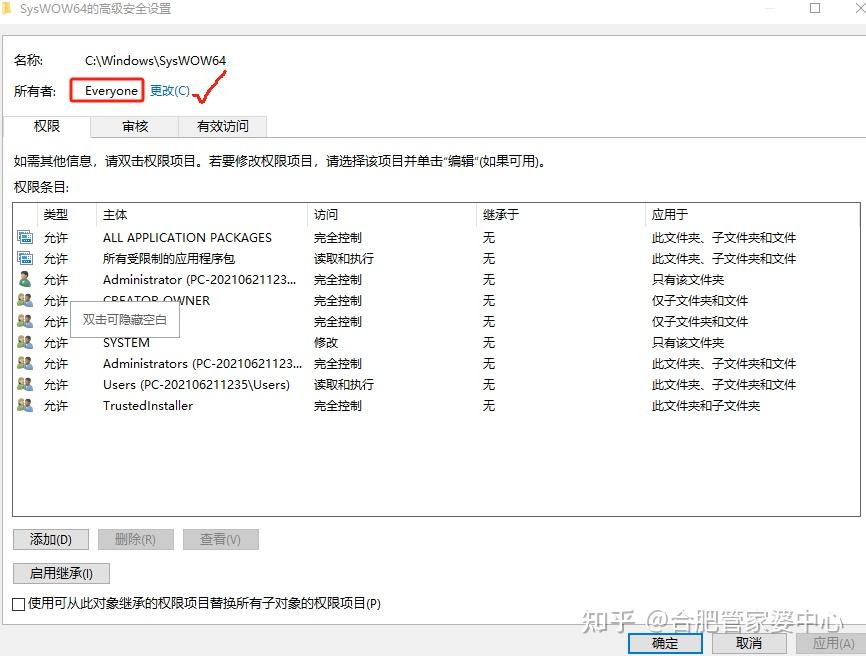Switch to the 审核 tab
866x656 pixels.
(x=135, y=126)
